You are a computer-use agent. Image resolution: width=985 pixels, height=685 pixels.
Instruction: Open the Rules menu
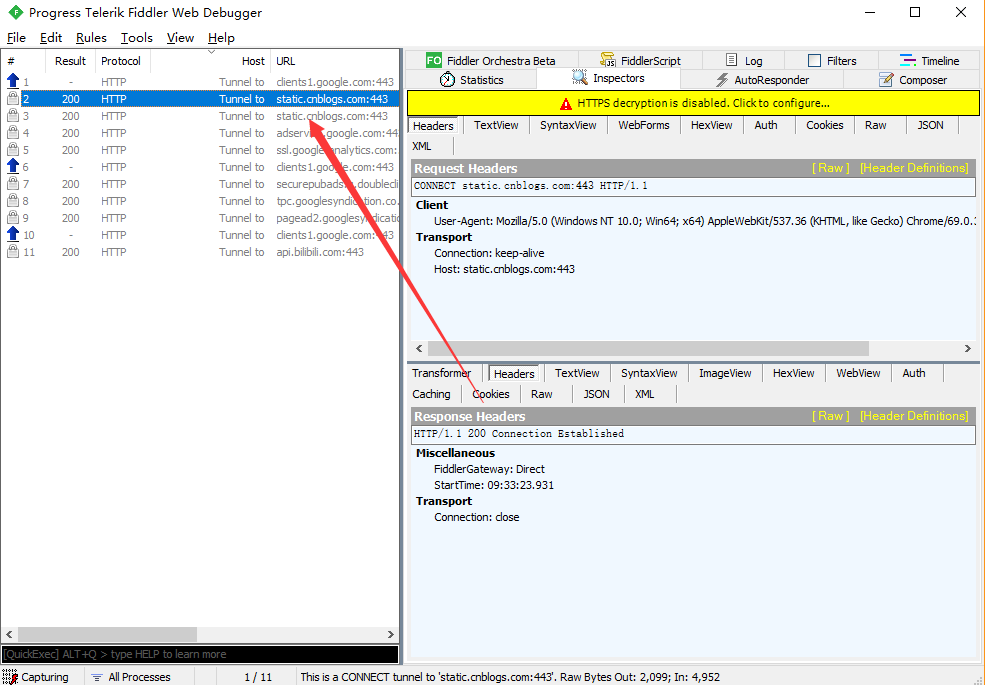click(91, 38)
